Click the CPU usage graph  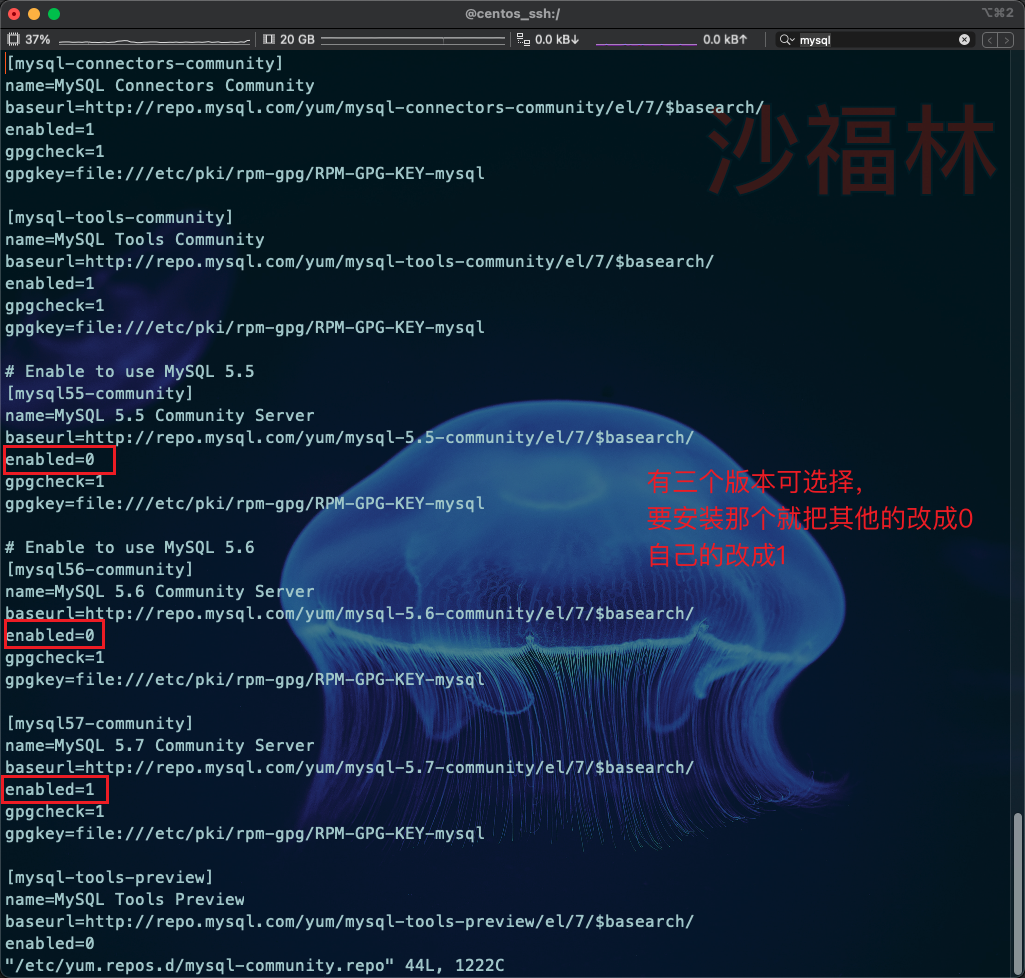(x=154, y=41)
